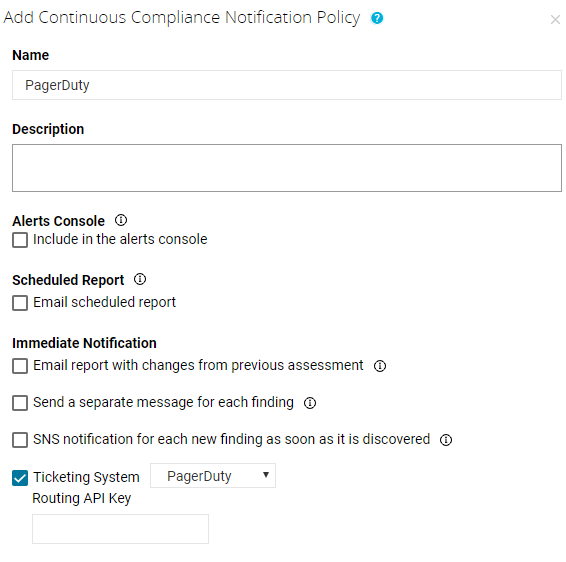The width and height of the screenshot is (566, 562).
Task: Tick Email report with changes checkbox
Action: (20, 366)
